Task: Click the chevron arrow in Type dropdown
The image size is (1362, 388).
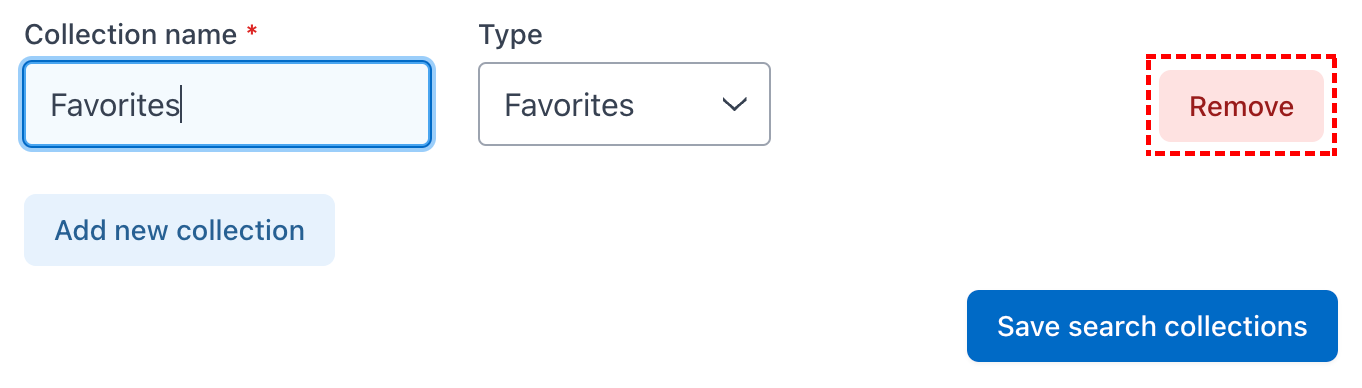Action: (x=735, y=104)
